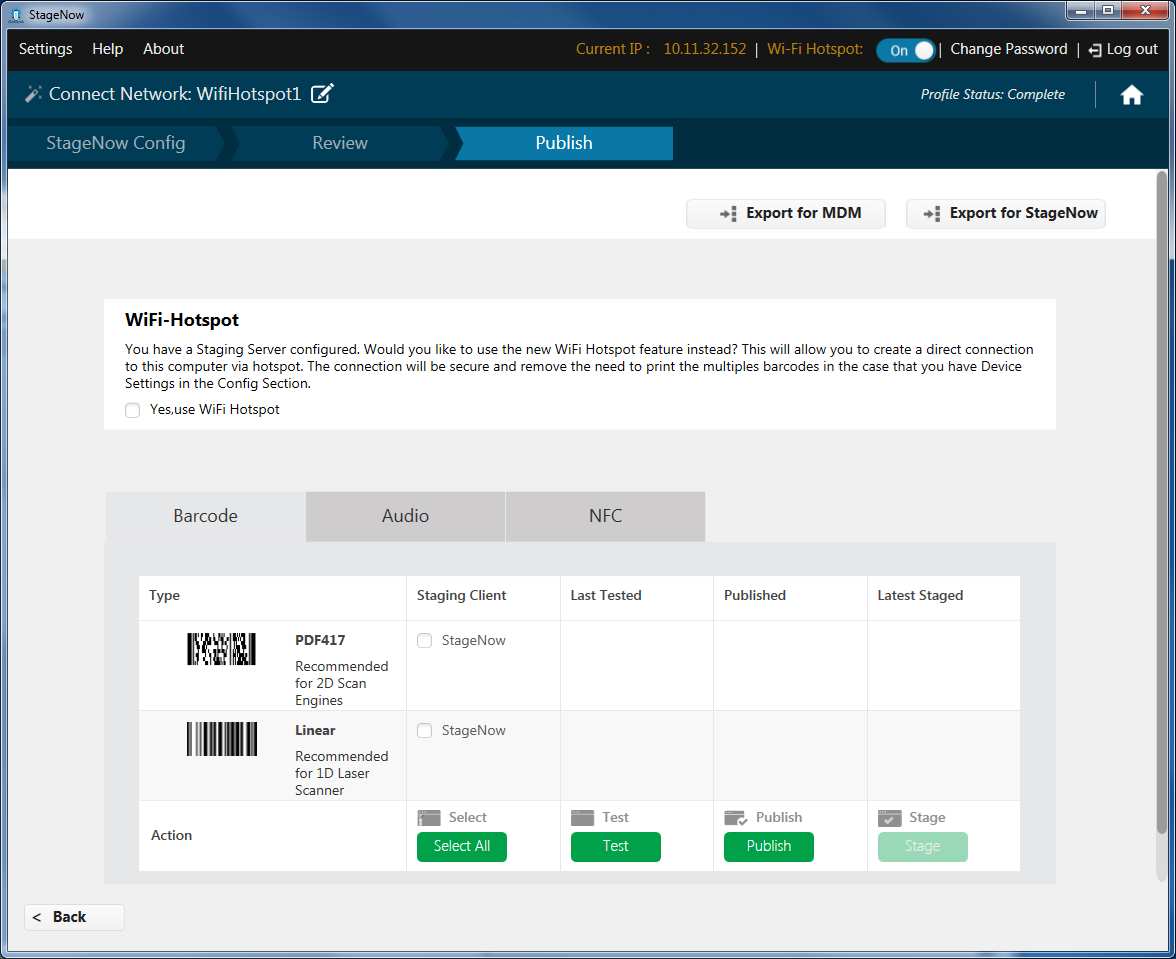Click the edit pencil icon beside WifiHotspot1

[x=322, y=94]
